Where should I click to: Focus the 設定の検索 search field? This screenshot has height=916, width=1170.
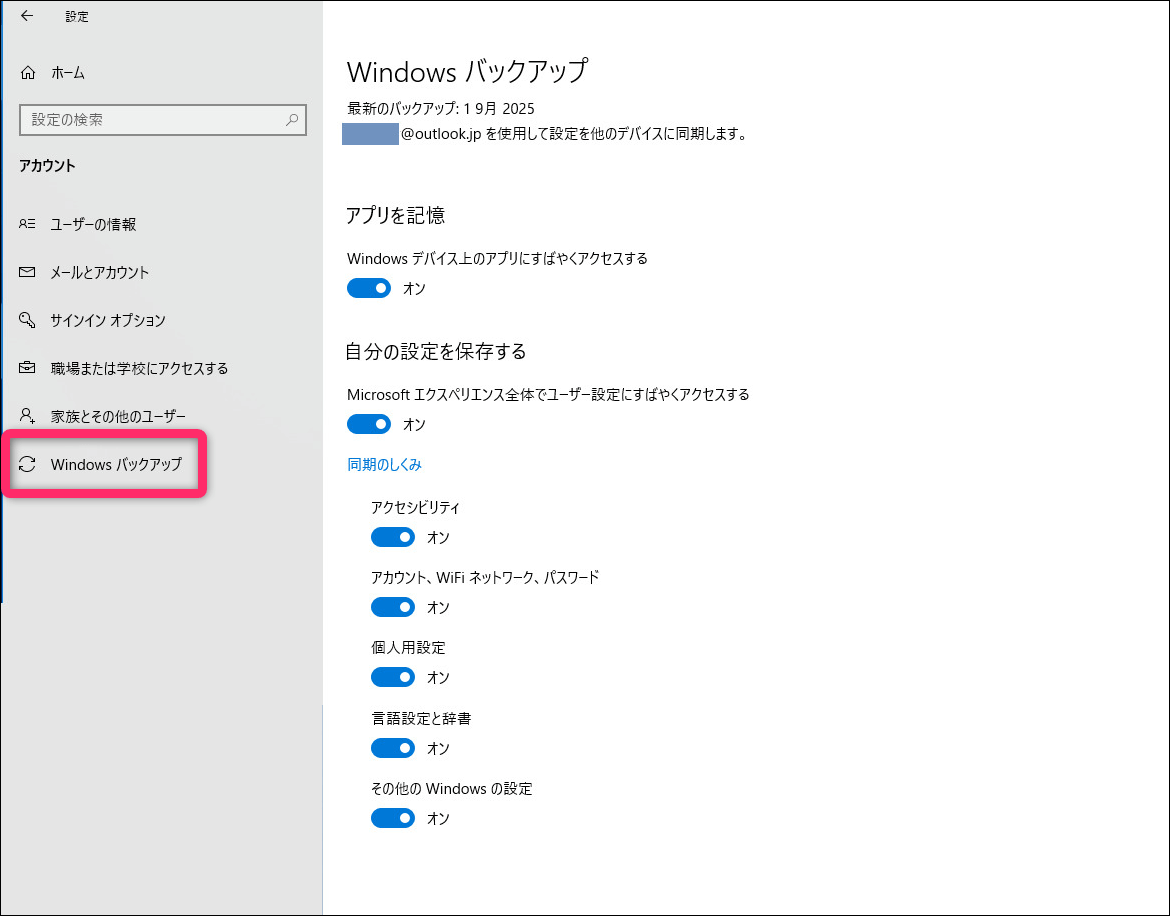163,119
